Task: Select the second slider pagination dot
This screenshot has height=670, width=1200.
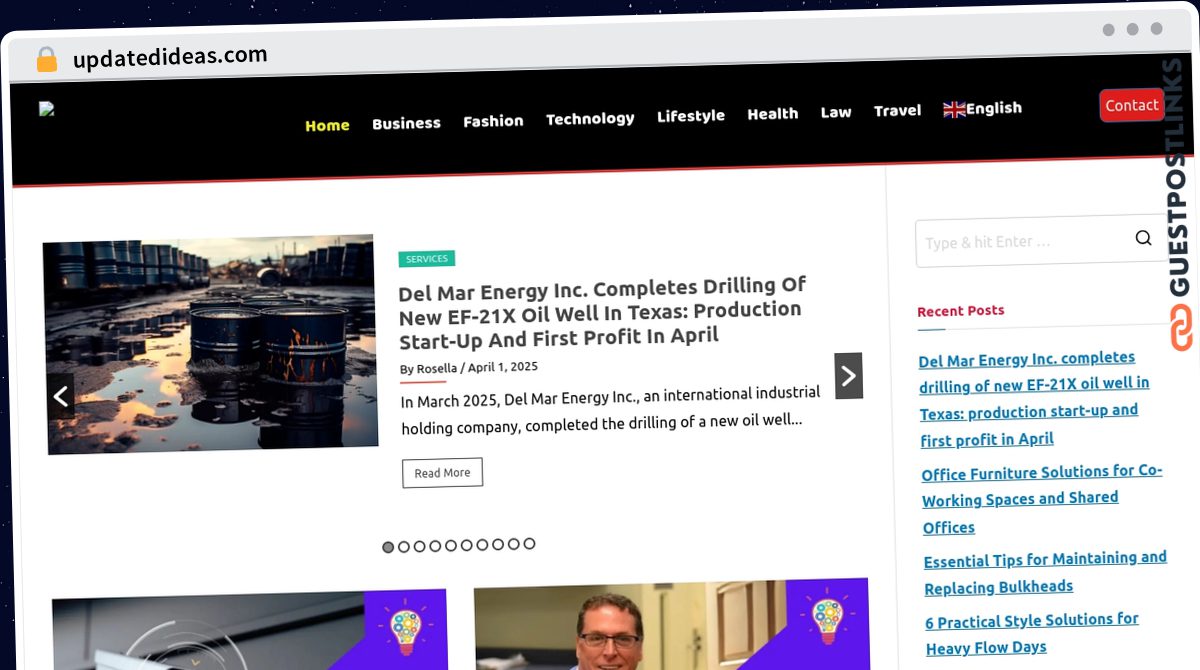Action: tap(404, 547)
